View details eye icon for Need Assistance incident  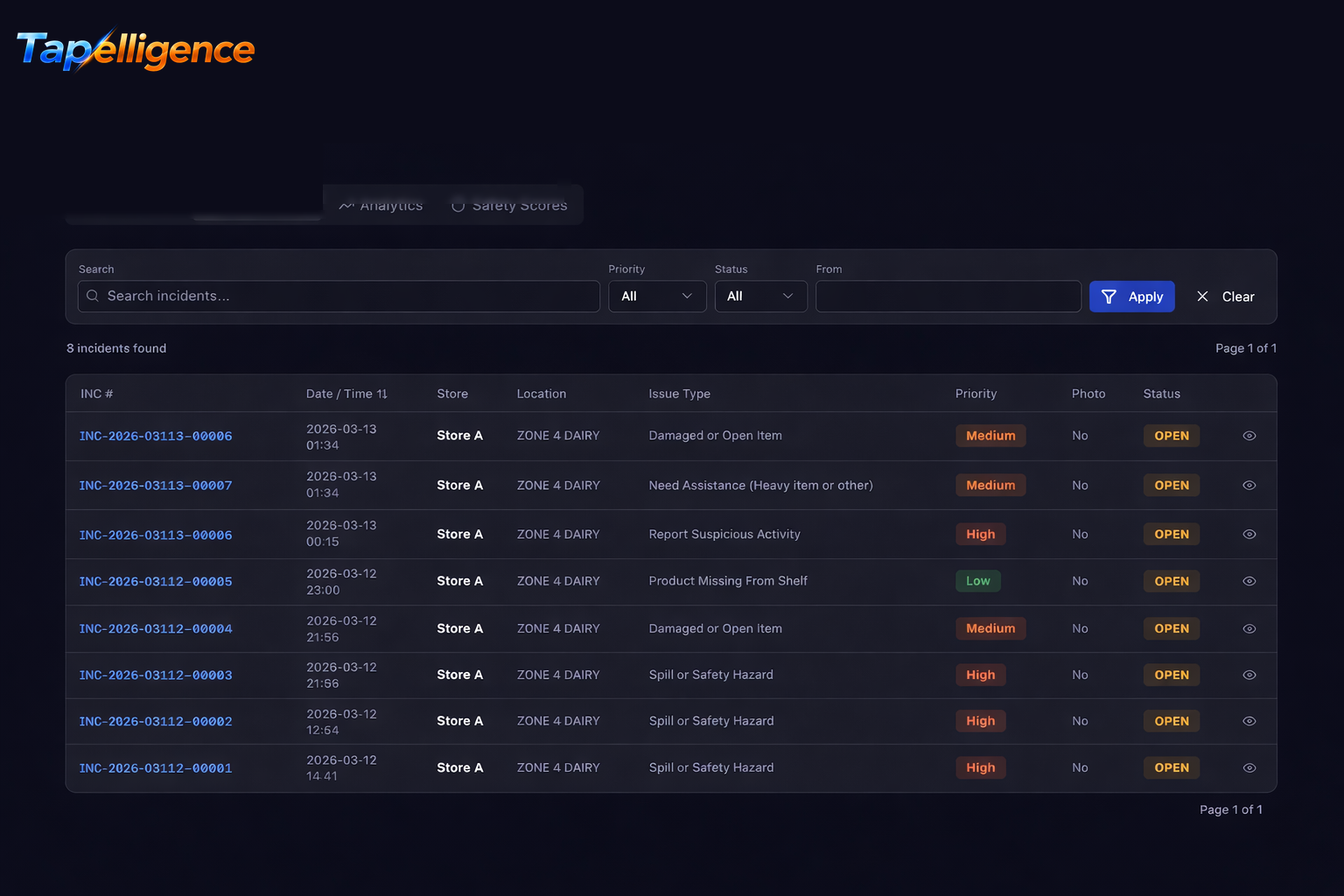1249,486
